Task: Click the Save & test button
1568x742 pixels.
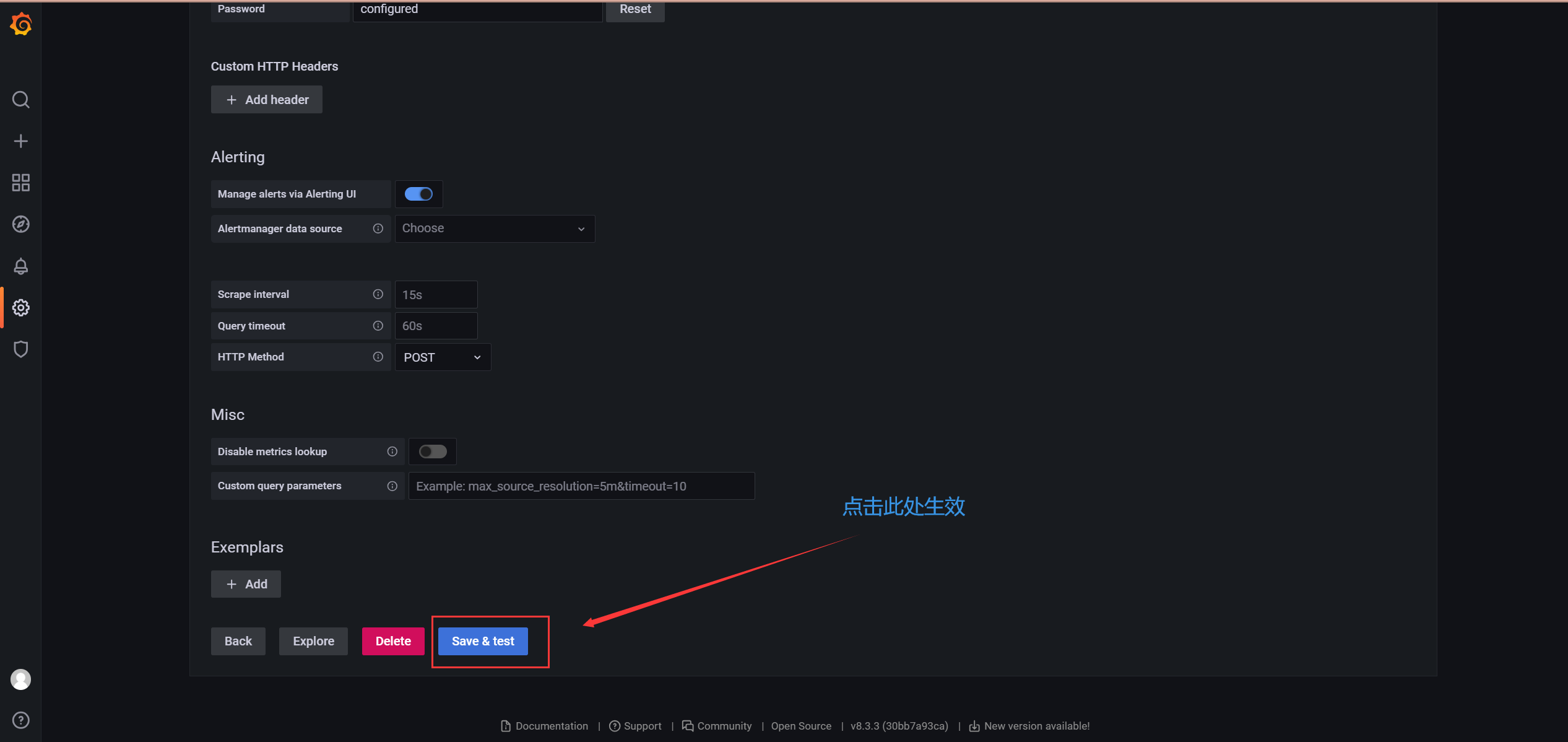Action: [483, 641]
